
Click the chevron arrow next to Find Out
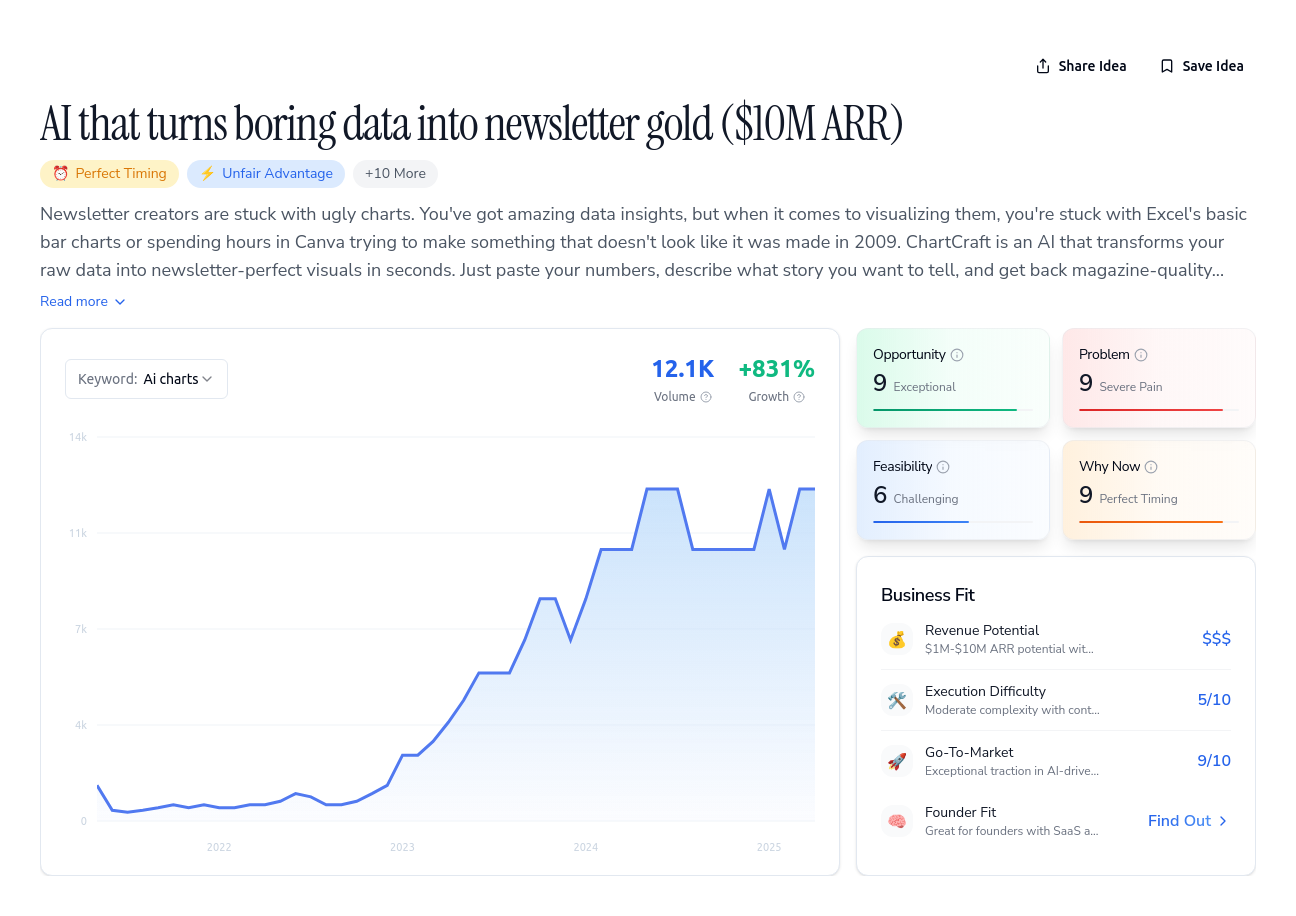coord(1223,821)
